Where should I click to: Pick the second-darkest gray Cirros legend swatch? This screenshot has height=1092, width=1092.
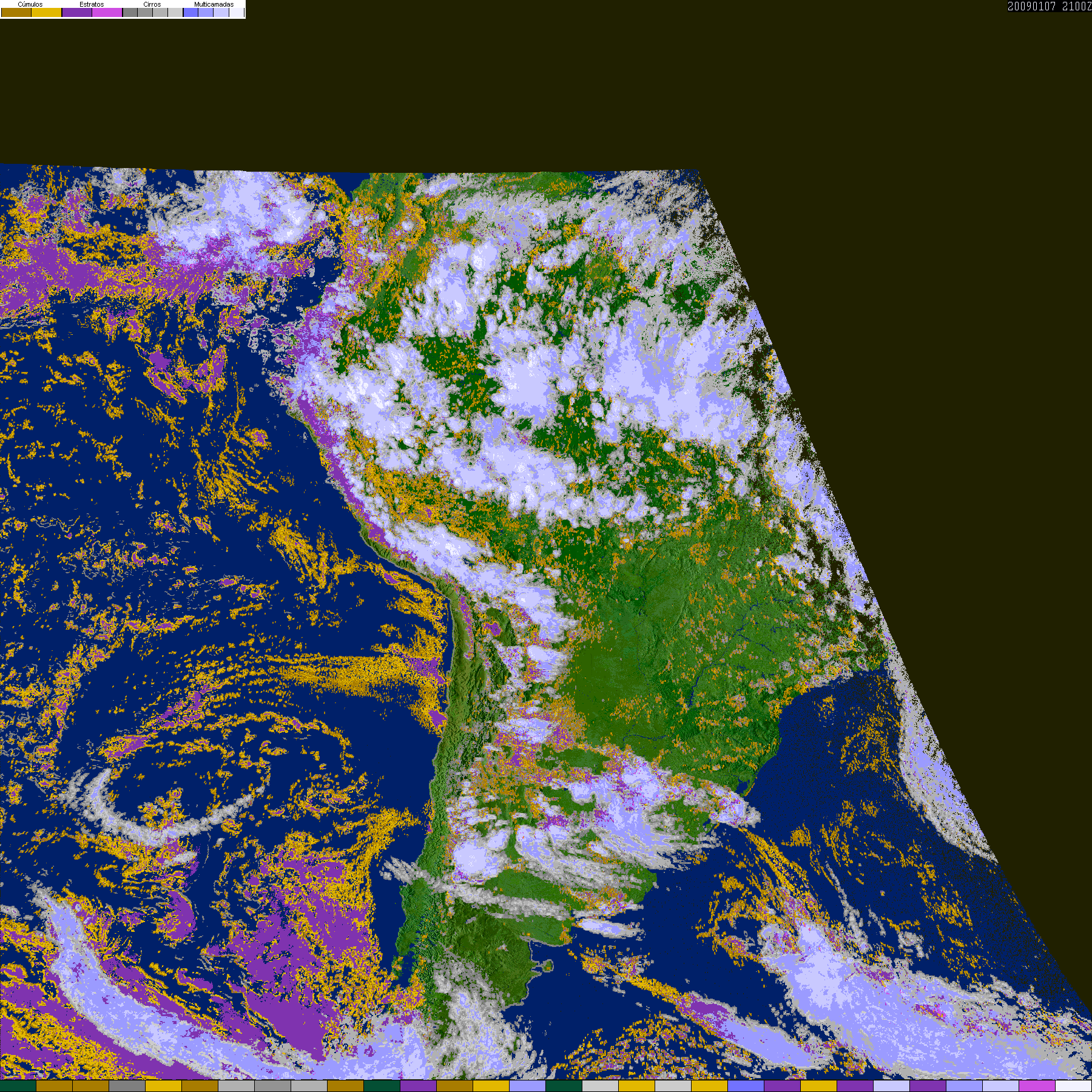(x=145, y=13)
